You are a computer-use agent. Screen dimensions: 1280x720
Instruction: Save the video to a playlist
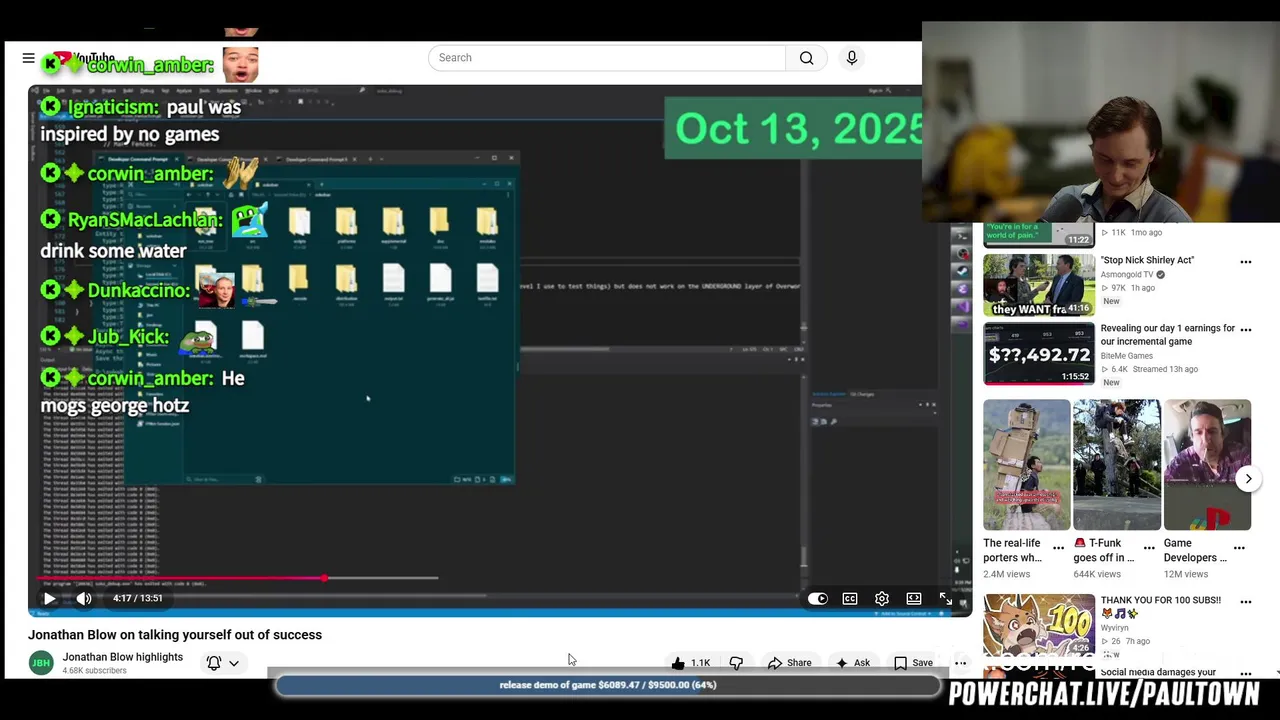pyautogui.click(x=913, y=663)
